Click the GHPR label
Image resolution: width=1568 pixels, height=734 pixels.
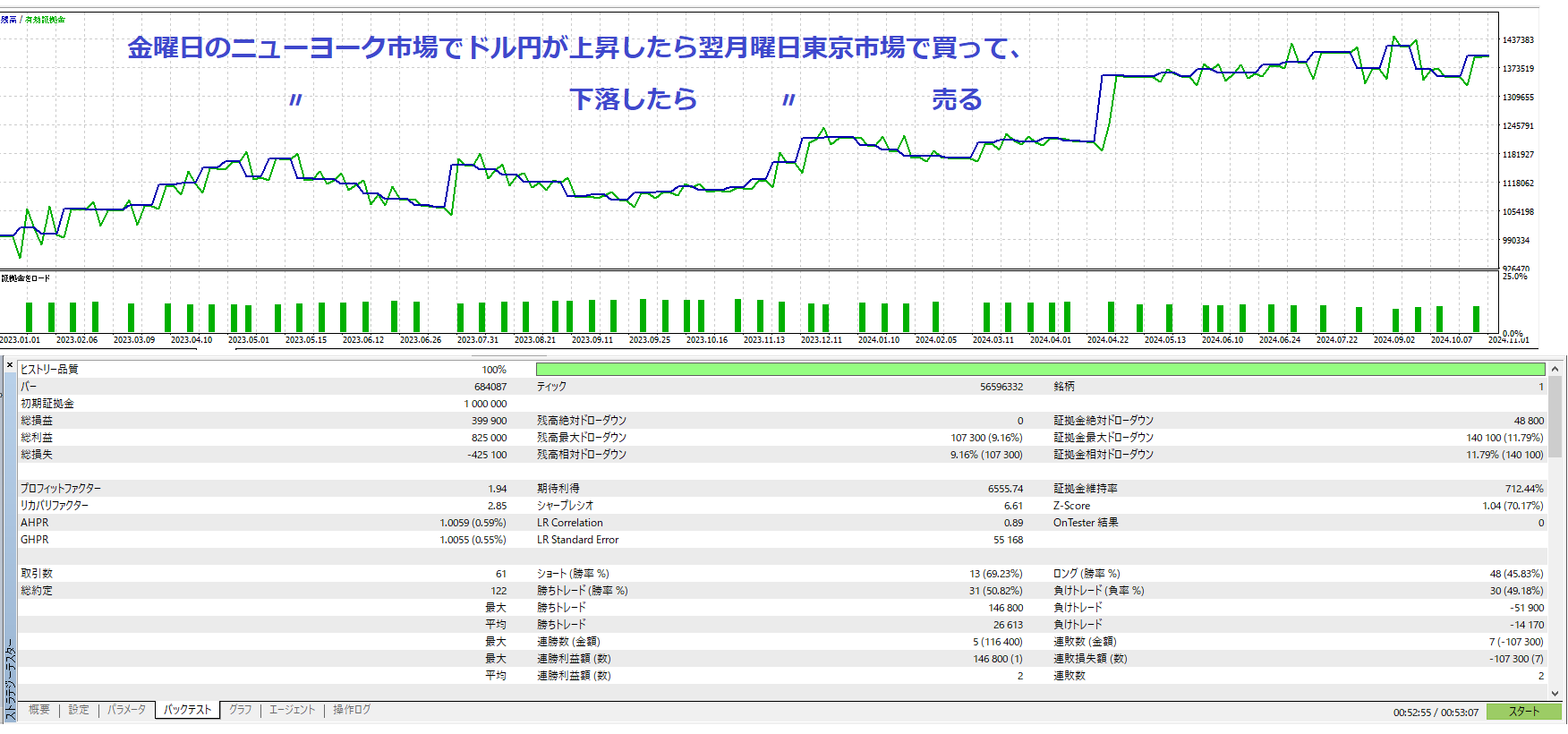point(35,540)
